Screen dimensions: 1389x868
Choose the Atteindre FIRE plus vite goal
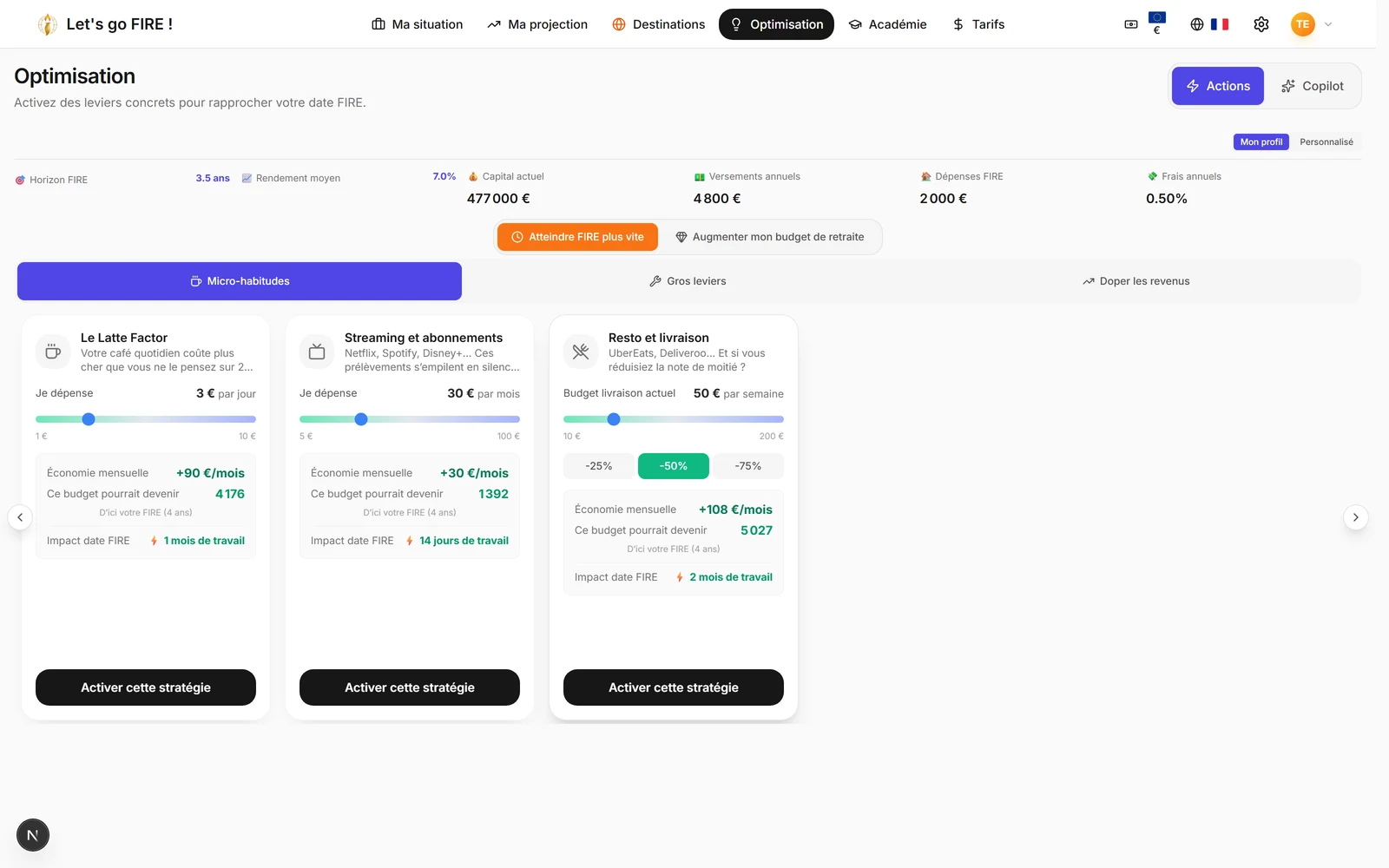click(x=577, y=237)
